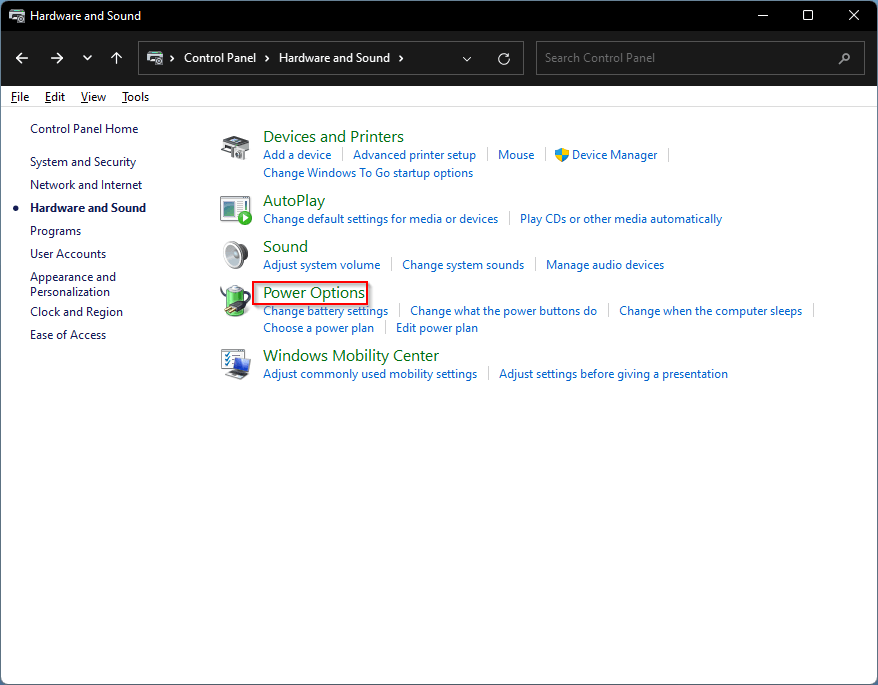The height and width of the screenshot is (685, 878).
Task: Go up one level with Up arrow
Action: click(x=117, y=58)
